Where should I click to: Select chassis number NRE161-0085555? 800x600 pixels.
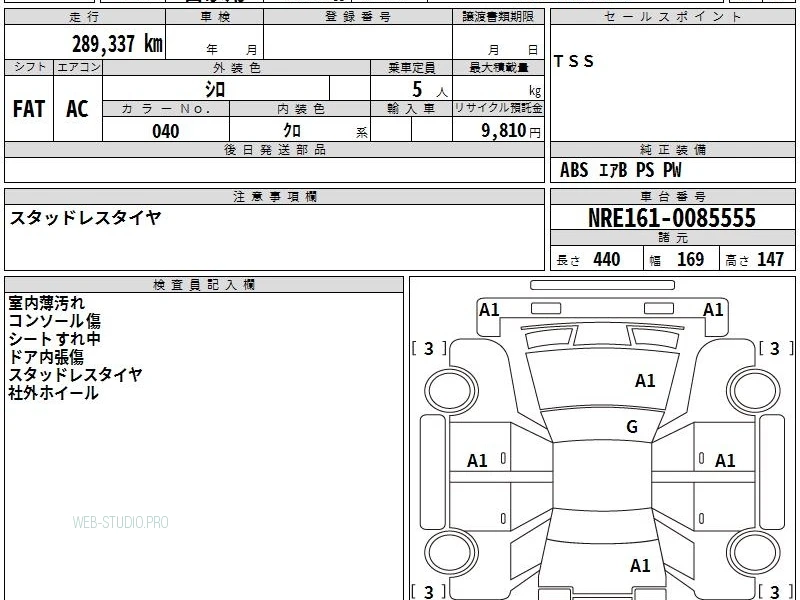click(x=672, y=218)
